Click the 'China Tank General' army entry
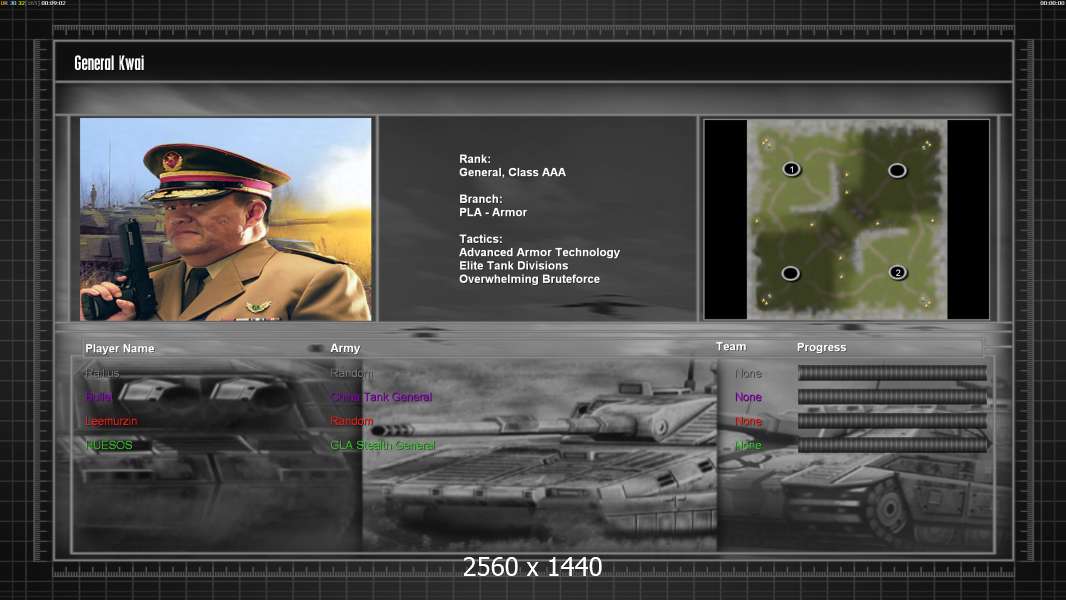1066x600 pixels. [x=381, y=397]
